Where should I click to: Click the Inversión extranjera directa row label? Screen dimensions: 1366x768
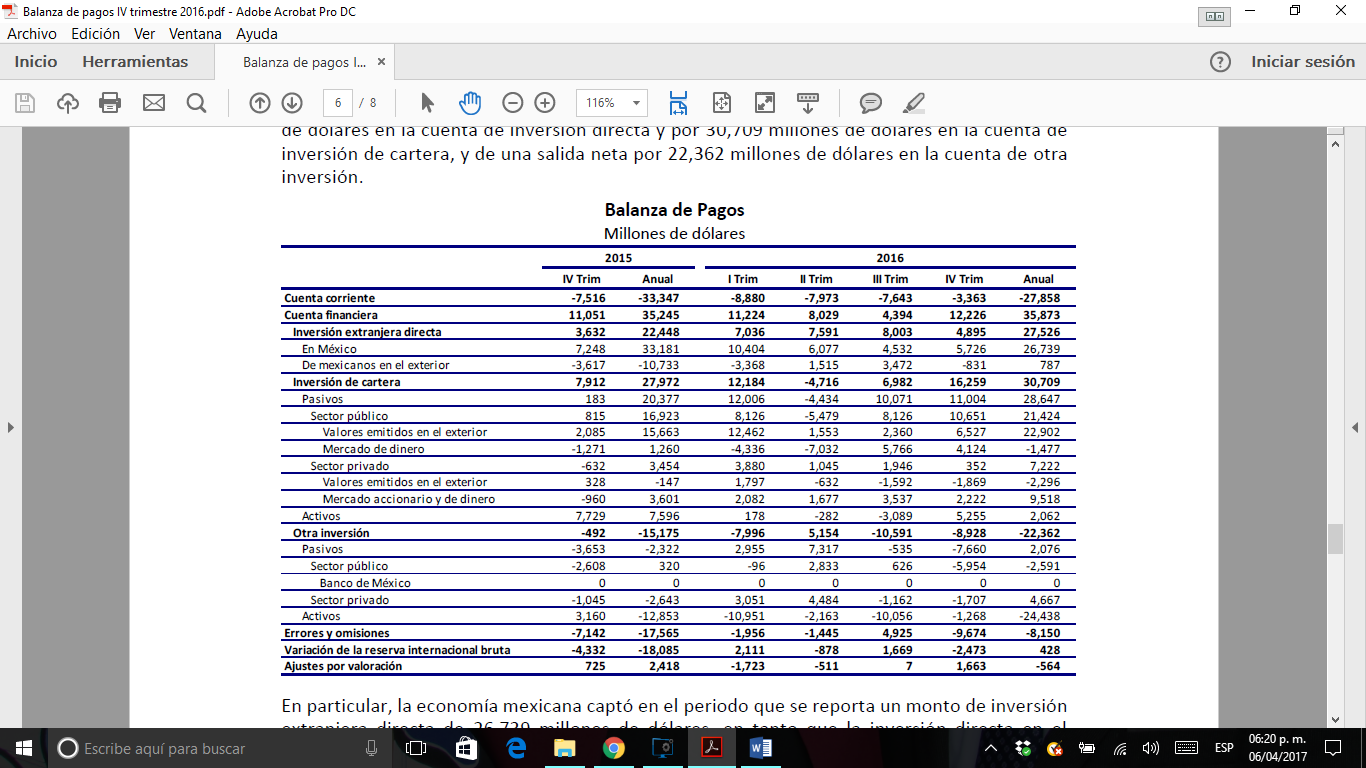point(367,332)
